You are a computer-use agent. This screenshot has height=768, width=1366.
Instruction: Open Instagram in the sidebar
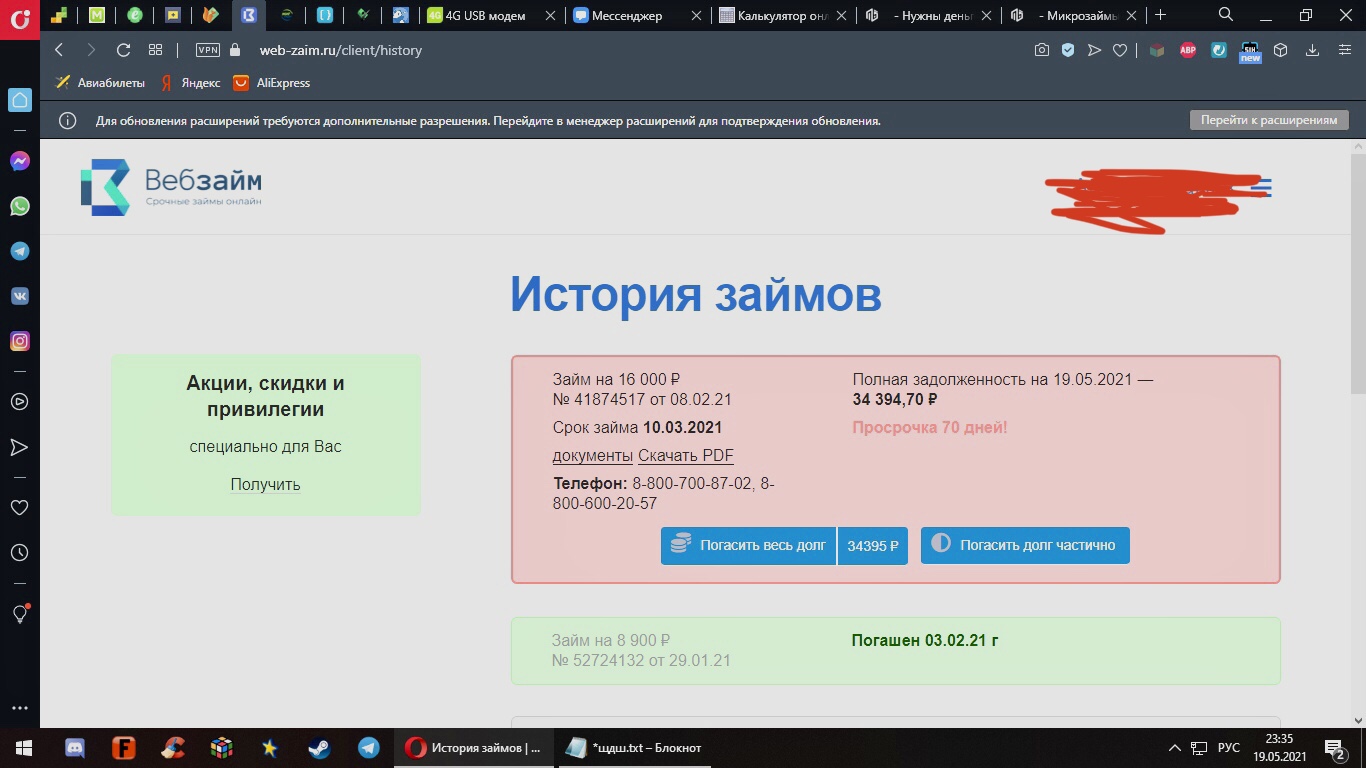pyautogui.click(x=19, y=341)
